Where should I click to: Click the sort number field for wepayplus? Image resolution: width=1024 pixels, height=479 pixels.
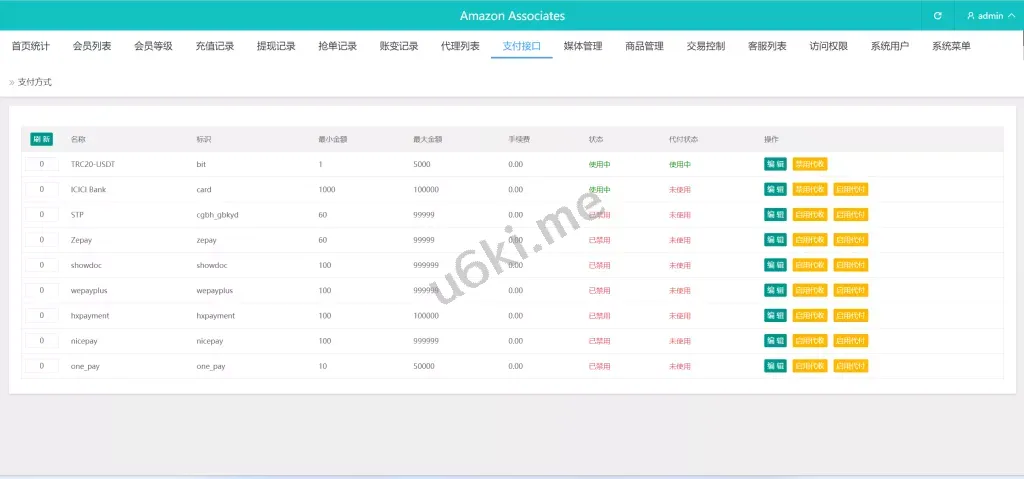[x=42, y=290]
